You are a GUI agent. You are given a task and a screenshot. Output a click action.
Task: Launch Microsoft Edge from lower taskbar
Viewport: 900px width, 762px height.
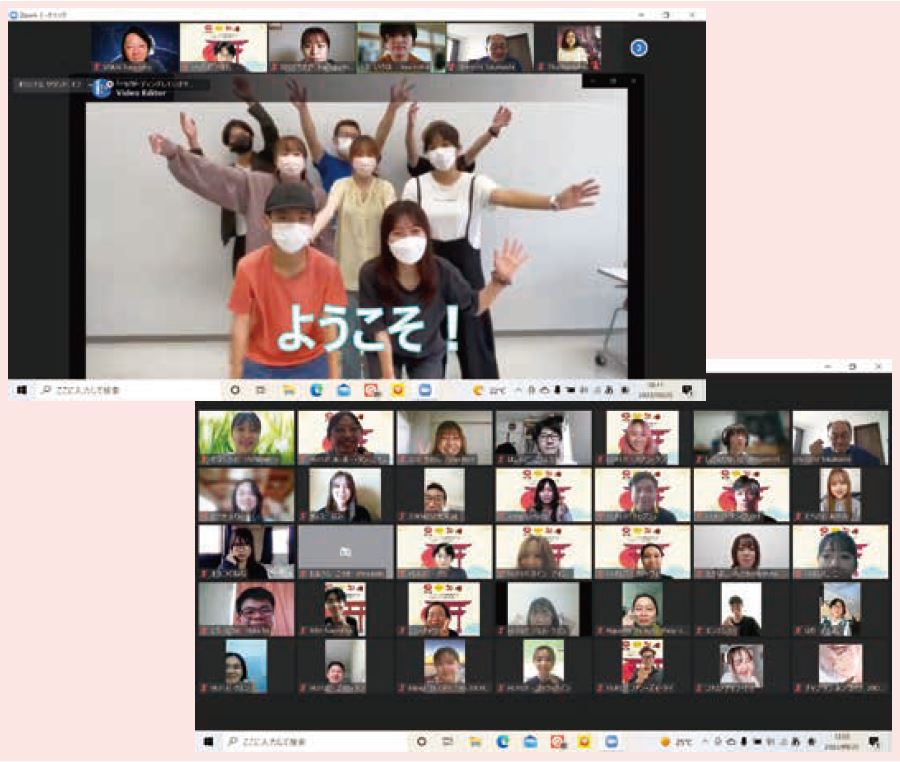(x=503, y=742)
